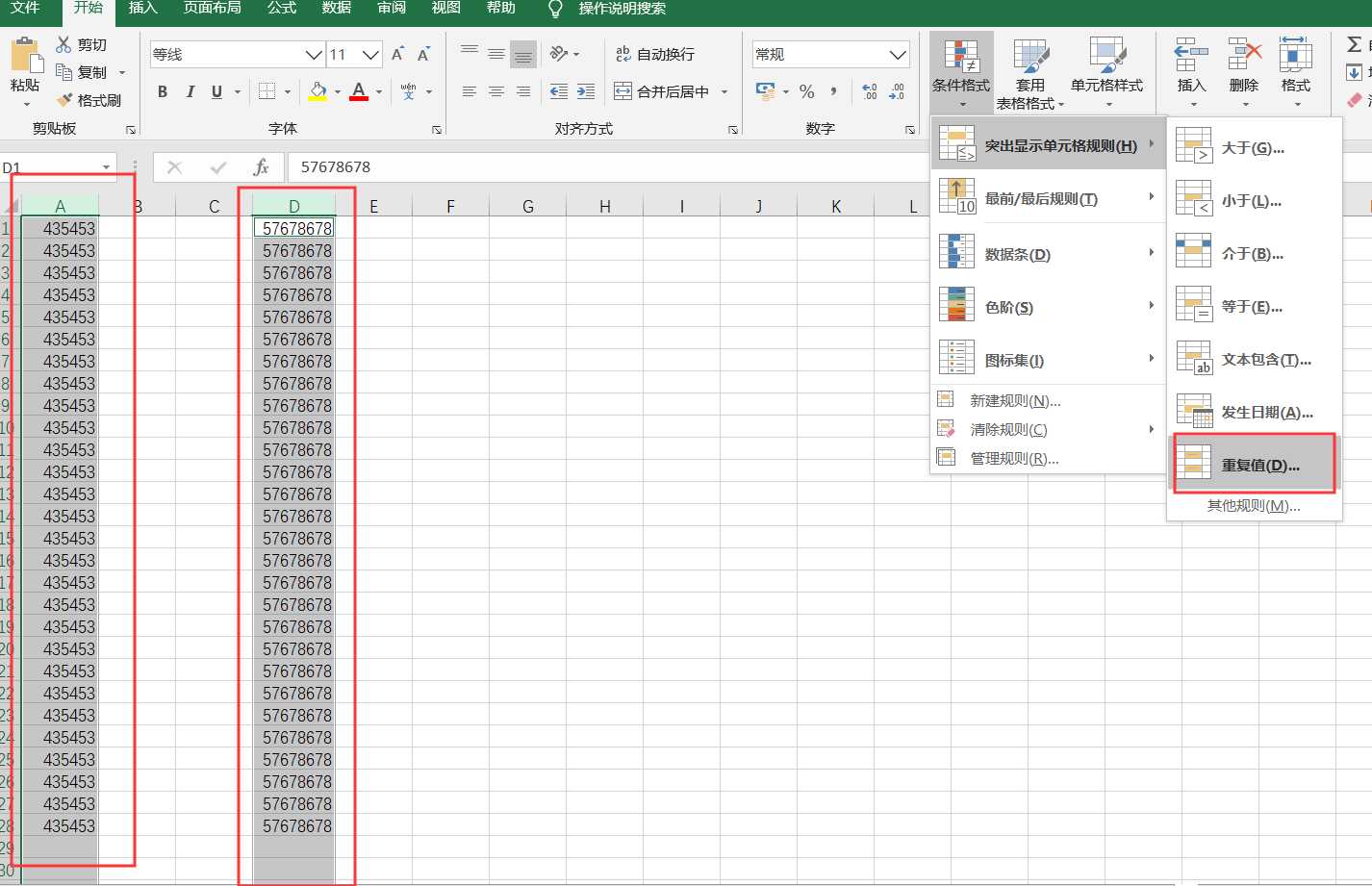Viewport: 1372px width, 886px height.
Task: Align text left
Action: coord(470,91)
